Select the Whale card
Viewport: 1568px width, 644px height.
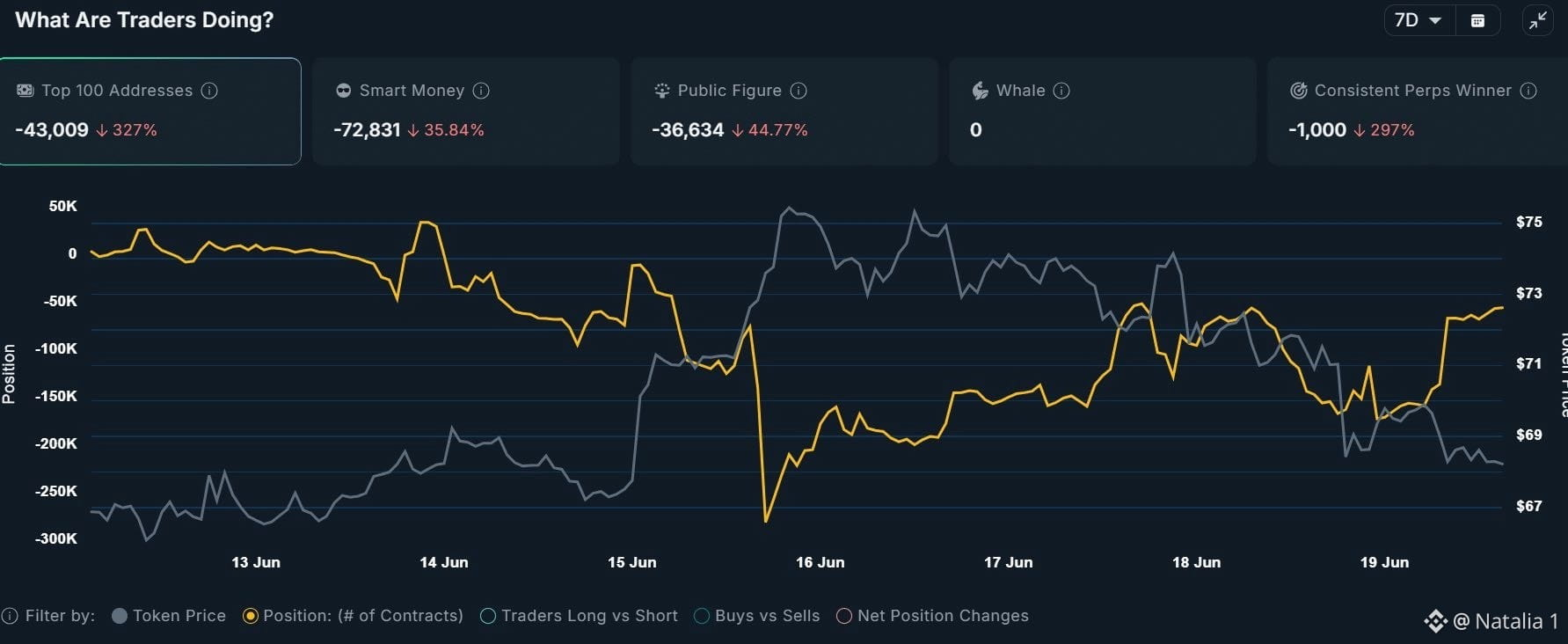coord(1103,111)
